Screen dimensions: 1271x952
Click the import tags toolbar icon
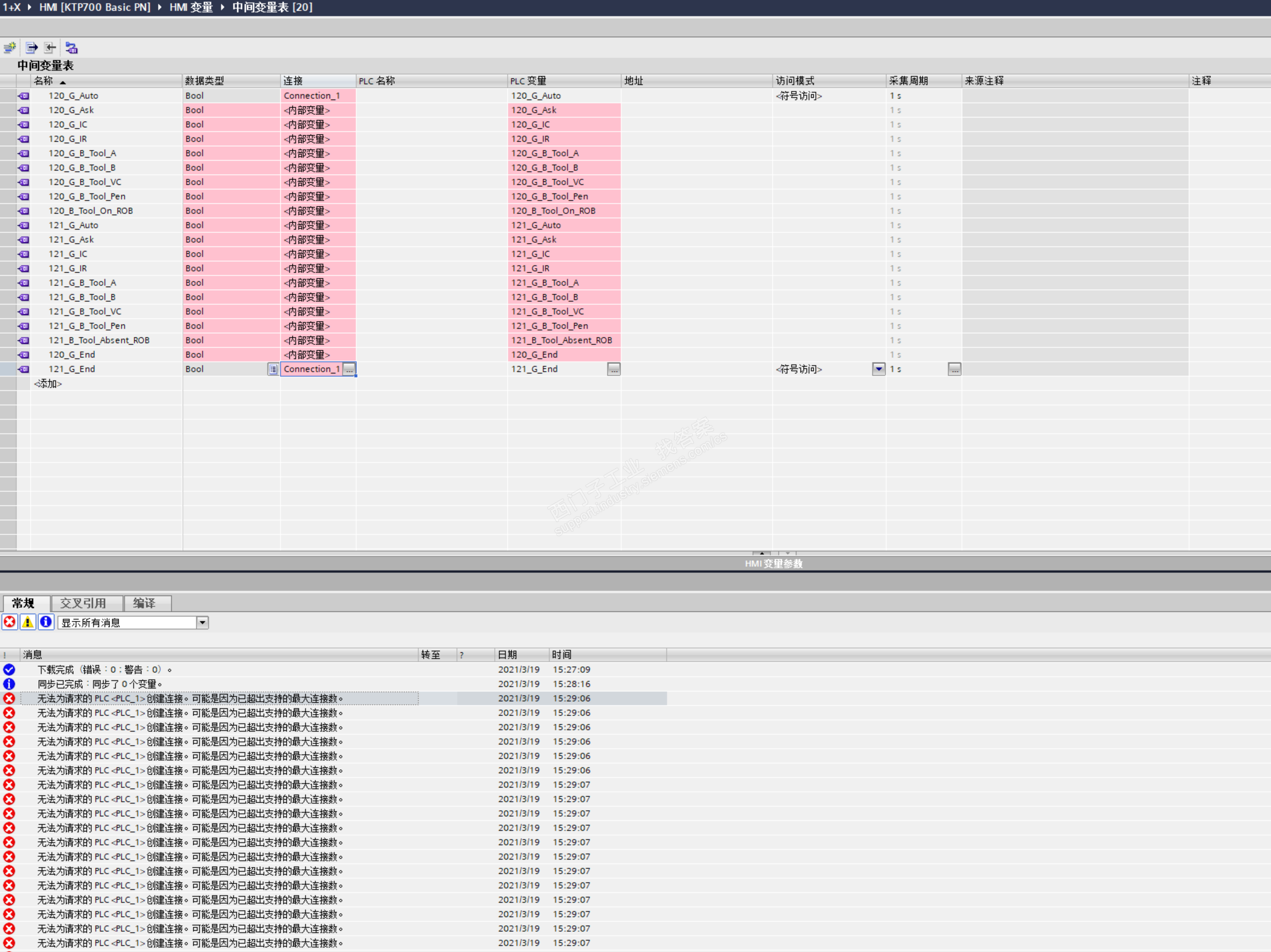click(50, 47)
